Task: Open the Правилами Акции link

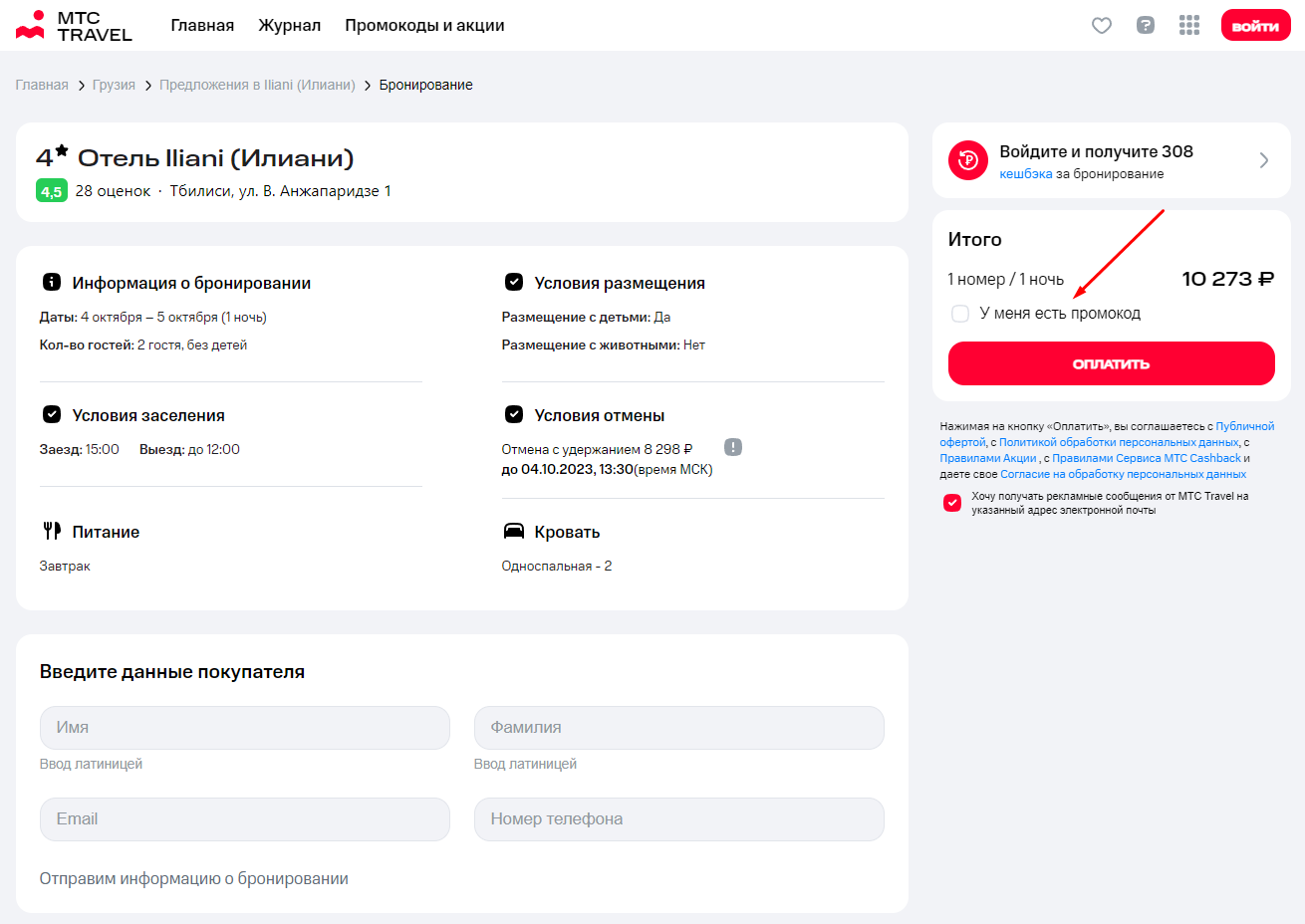Action: click(988, 458)
